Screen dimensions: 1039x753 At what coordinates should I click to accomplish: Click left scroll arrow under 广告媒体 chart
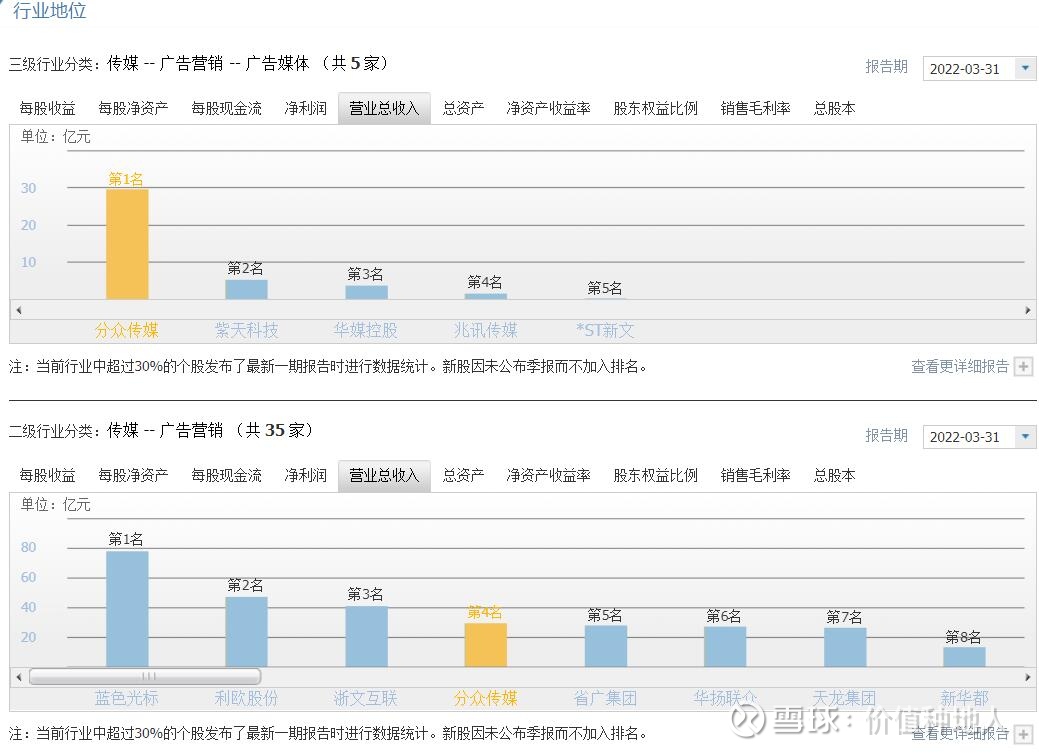(x=19, y=310)
